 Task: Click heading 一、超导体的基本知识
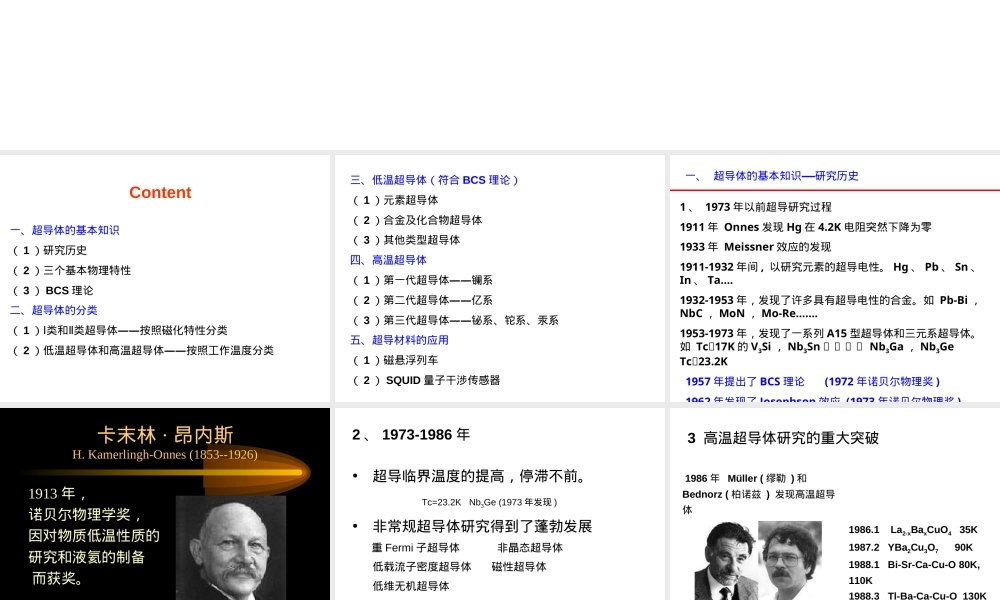tap(64, 230)
